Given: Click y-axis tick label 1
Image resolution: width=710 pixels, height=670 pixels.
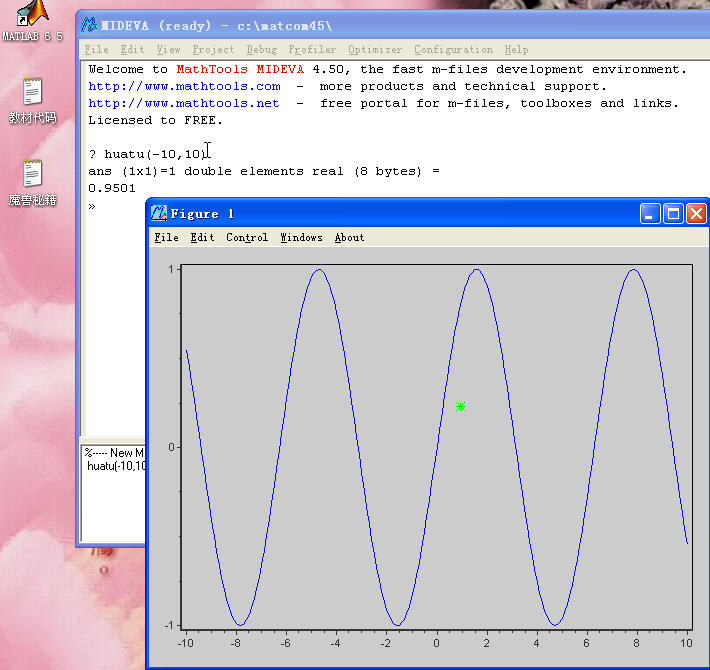Looking at the screenshot, I should [171, 269].
